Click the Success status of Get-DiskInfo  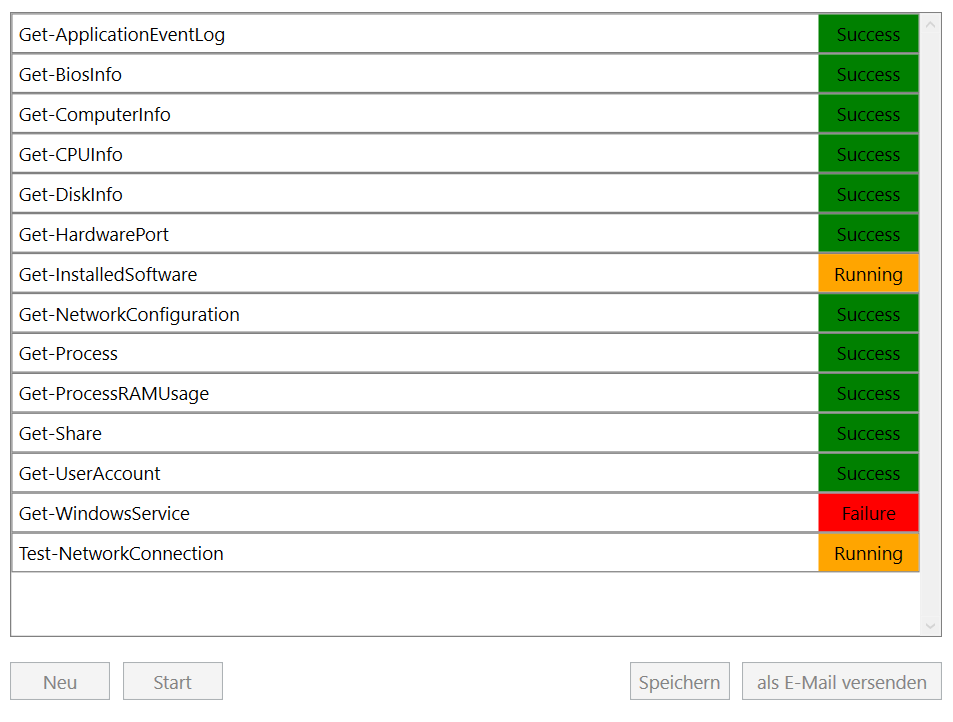tap(869, 194)
